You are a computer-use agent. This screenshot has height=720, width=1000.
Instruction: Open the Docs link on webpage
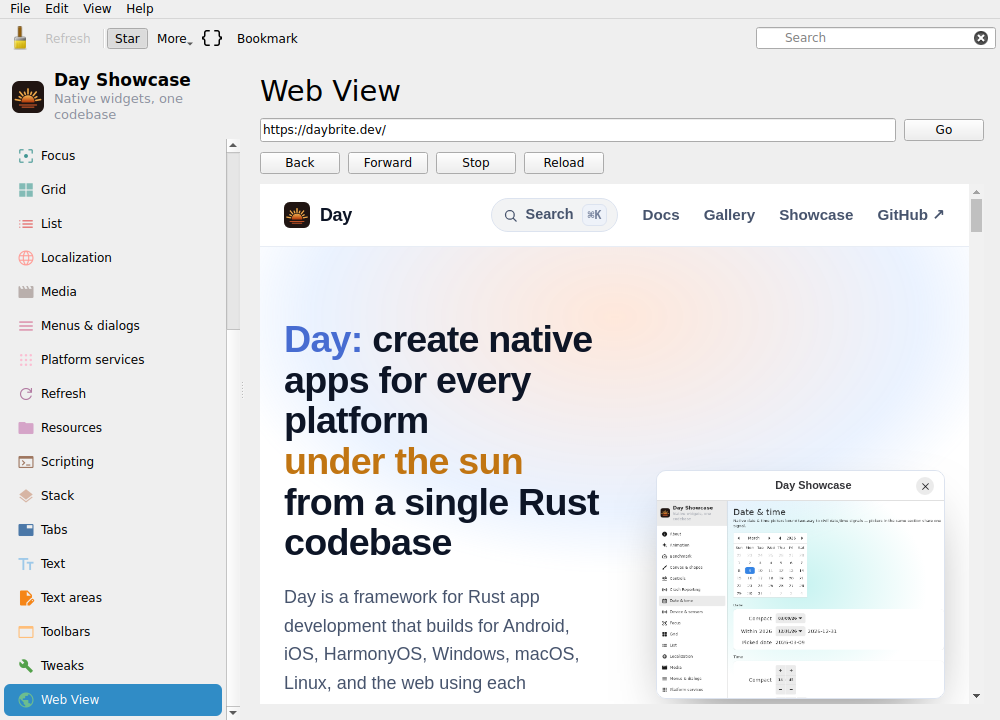tap(661, 215)
